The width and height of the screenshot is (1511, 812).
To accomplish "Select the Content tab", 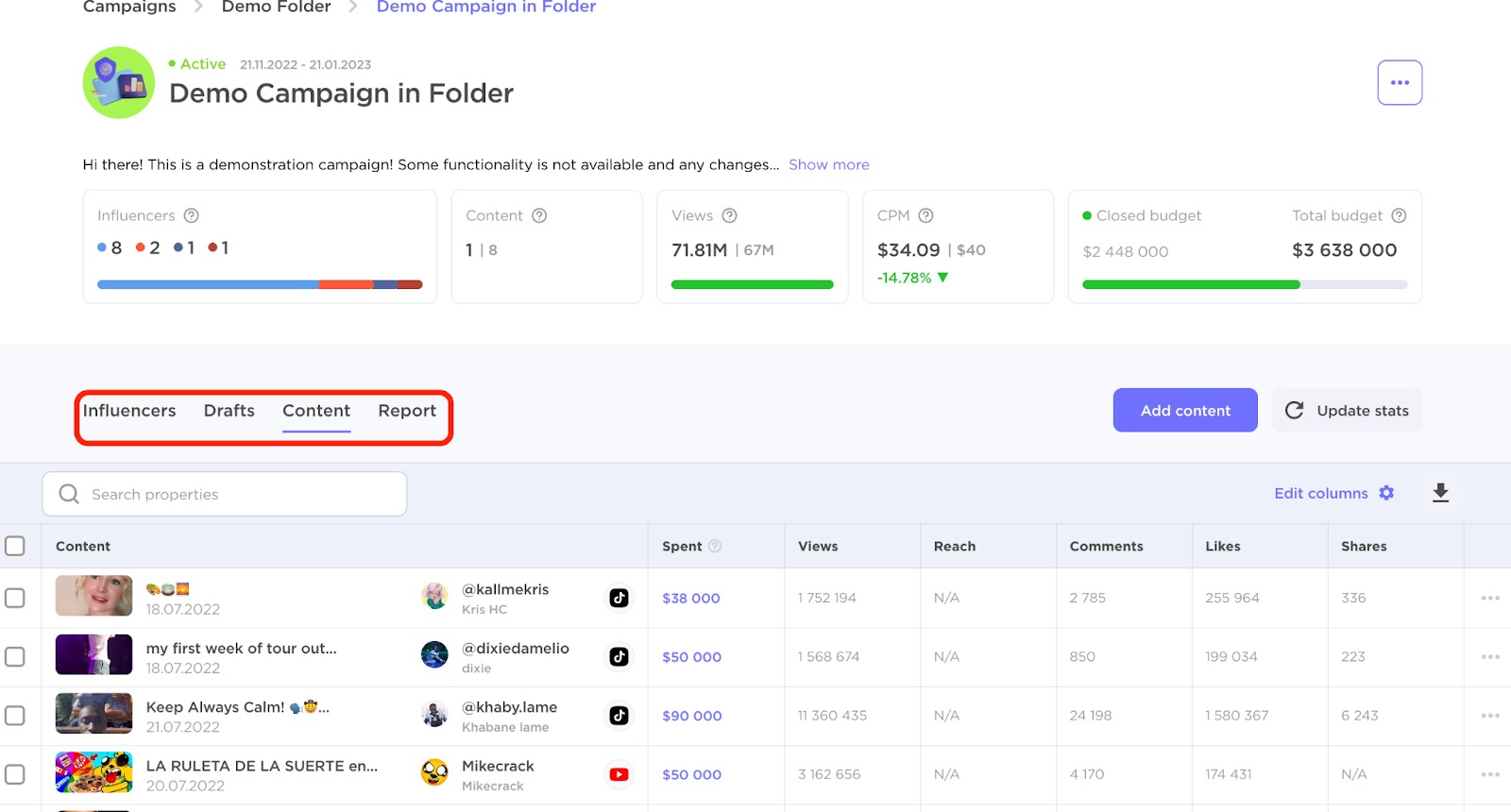I will click(x=316, y=411).
